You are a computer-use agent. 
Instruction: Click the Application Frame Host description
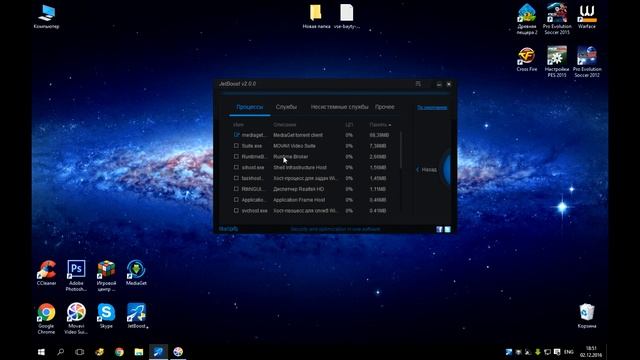pos(299,200)
